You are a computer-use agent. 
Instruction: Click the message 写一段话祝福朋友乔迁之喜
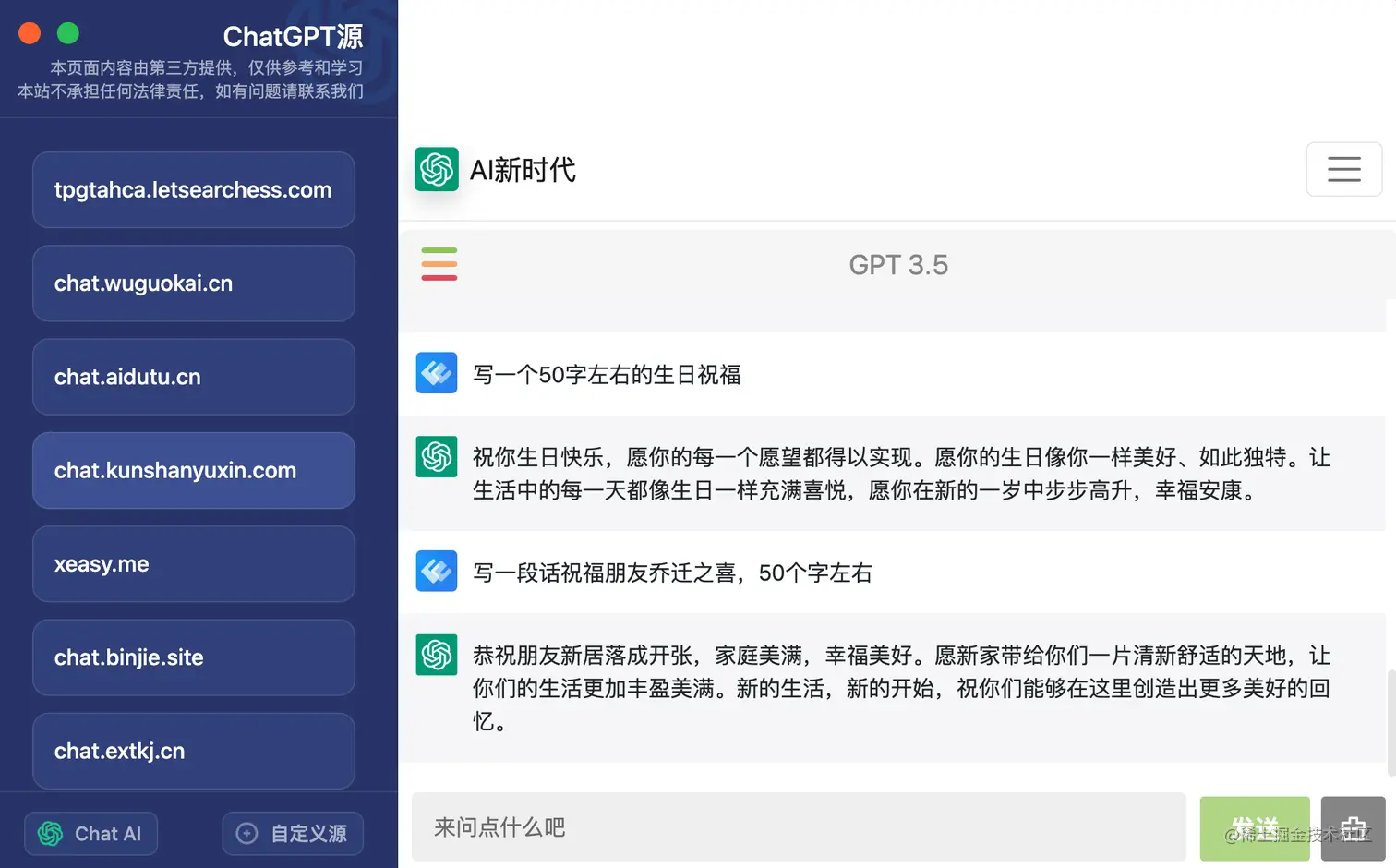[672, 573]
